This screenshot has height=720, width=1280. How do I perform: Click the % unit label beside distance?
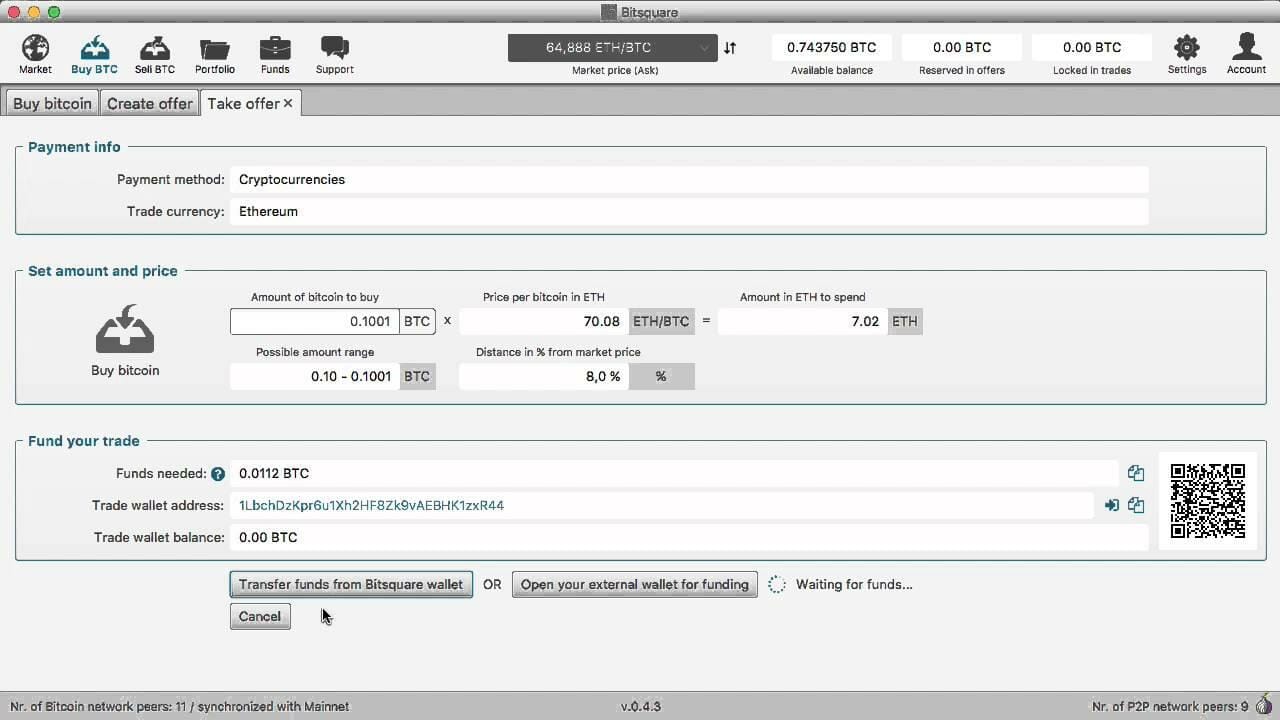point(661,376)
